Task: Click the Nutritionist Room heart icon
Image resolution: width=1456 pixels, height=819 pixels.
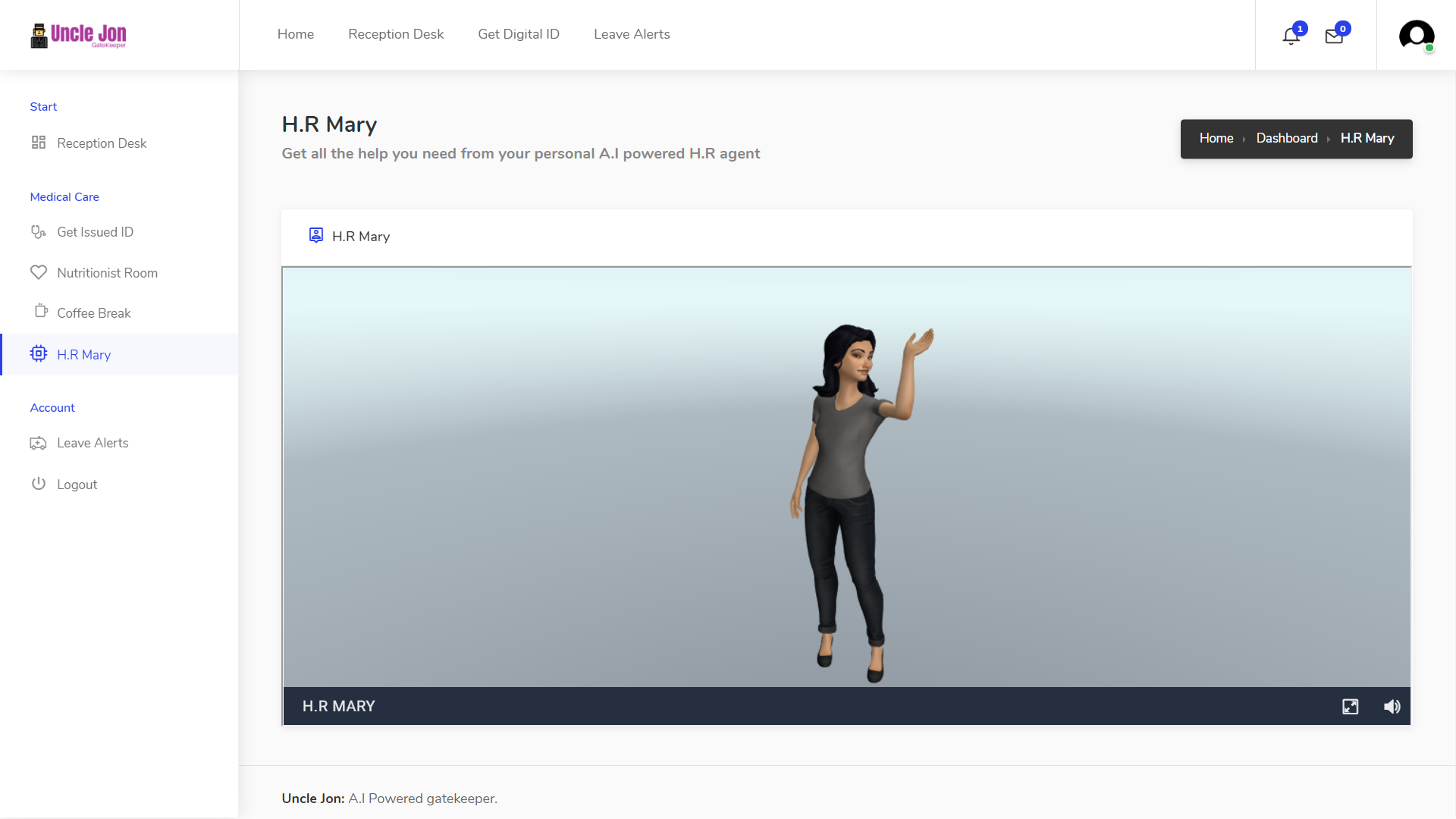Action: coord(39,272)
